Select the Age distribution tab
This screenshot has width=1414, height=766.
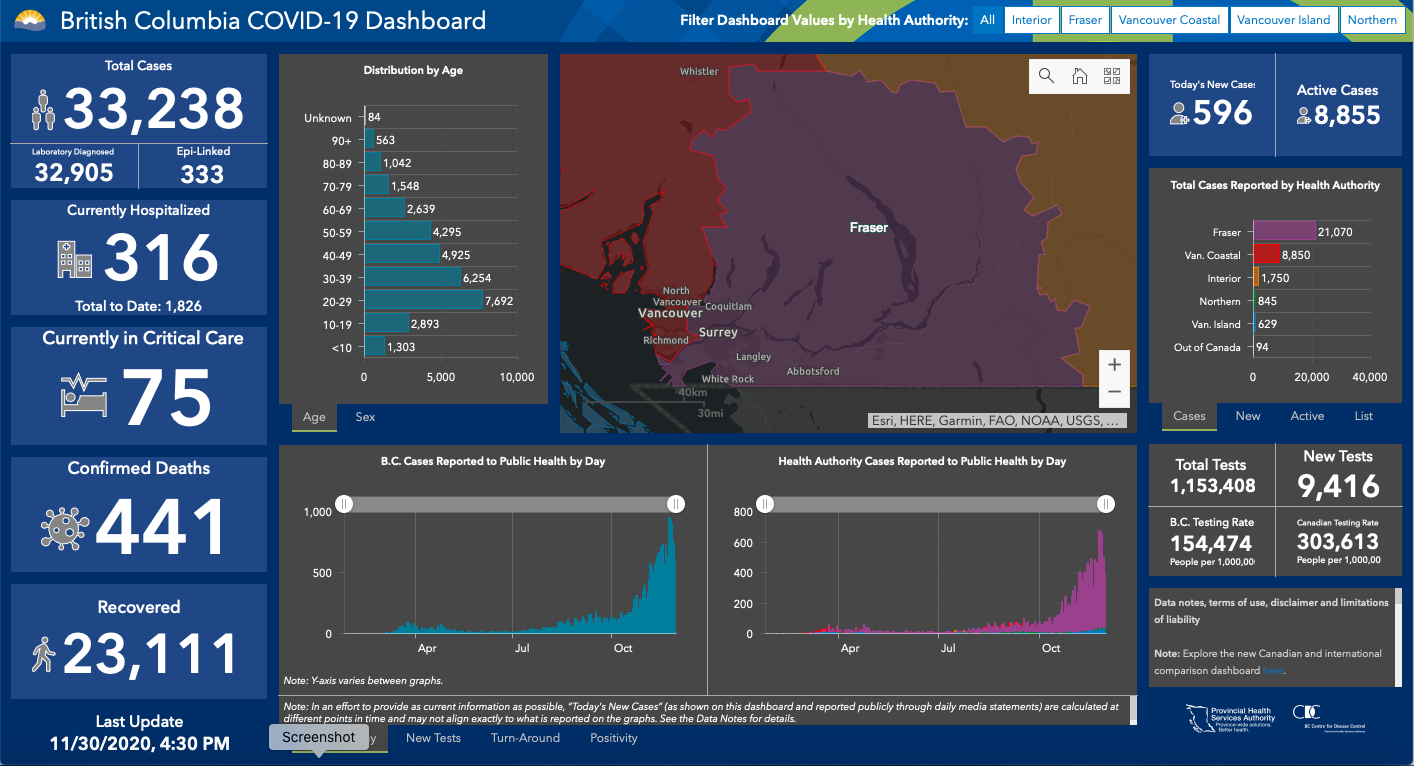pyautogui.click(x=314, y=417)
